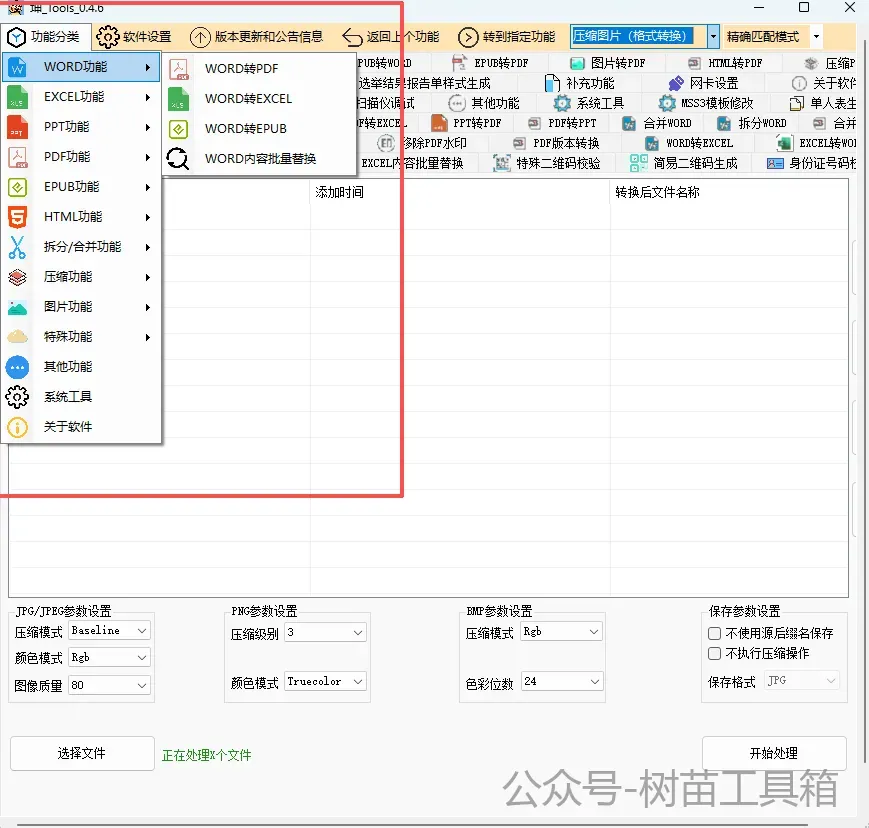The image size is (869, 828).
Task: Click the 系统工具 toolbar gear icon
Action: 562,104
